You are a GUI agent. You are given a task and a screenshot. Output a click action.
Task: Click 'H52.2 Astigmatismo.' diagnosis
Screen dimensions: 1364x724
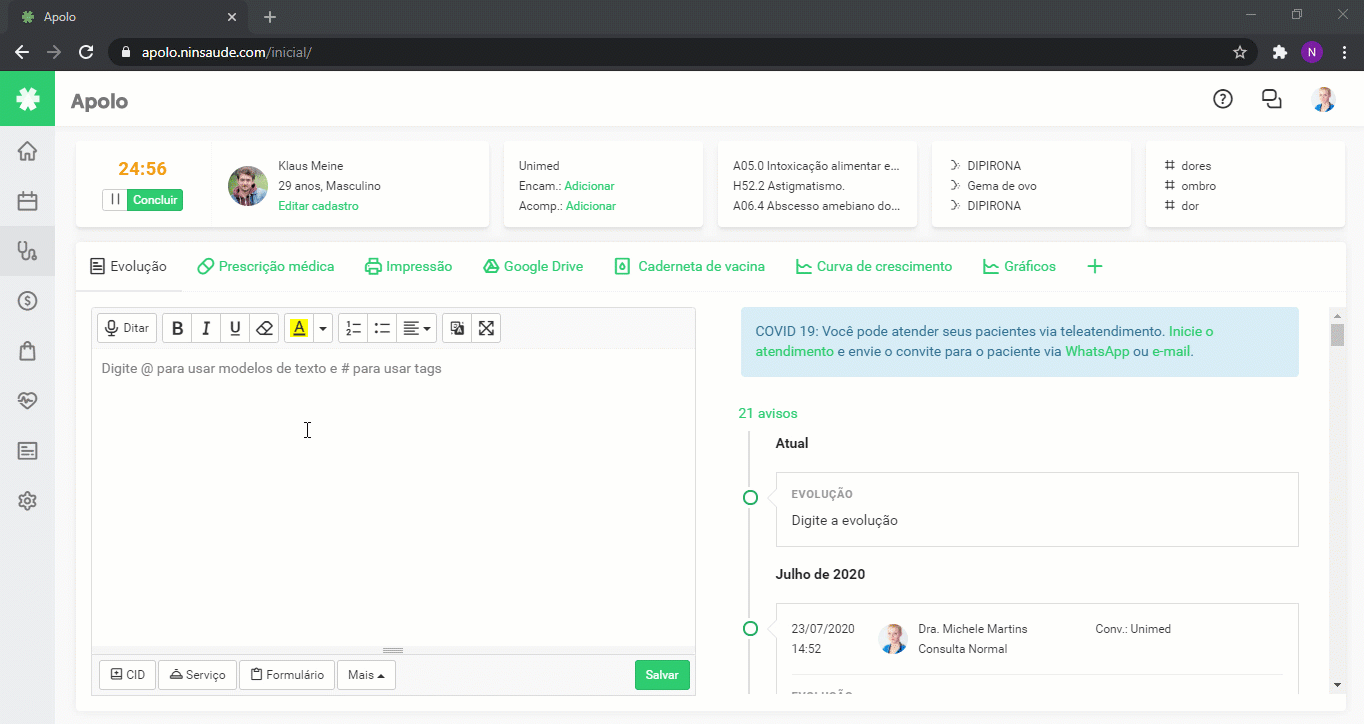[789, 186]
